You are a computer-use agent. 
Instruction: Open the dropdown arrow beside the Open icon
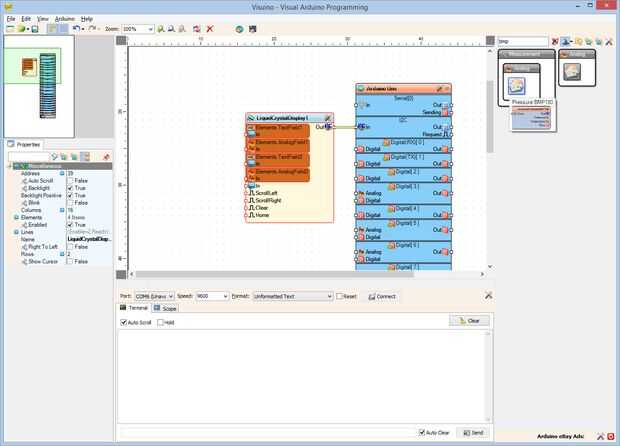[x=28, y=29]
